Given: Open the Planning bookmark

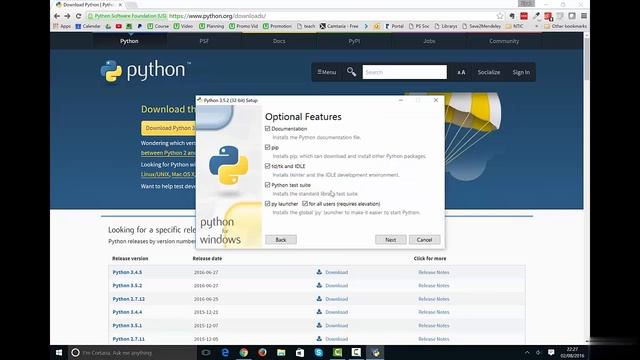Looking at the screenshot, I should coord(211,26).
